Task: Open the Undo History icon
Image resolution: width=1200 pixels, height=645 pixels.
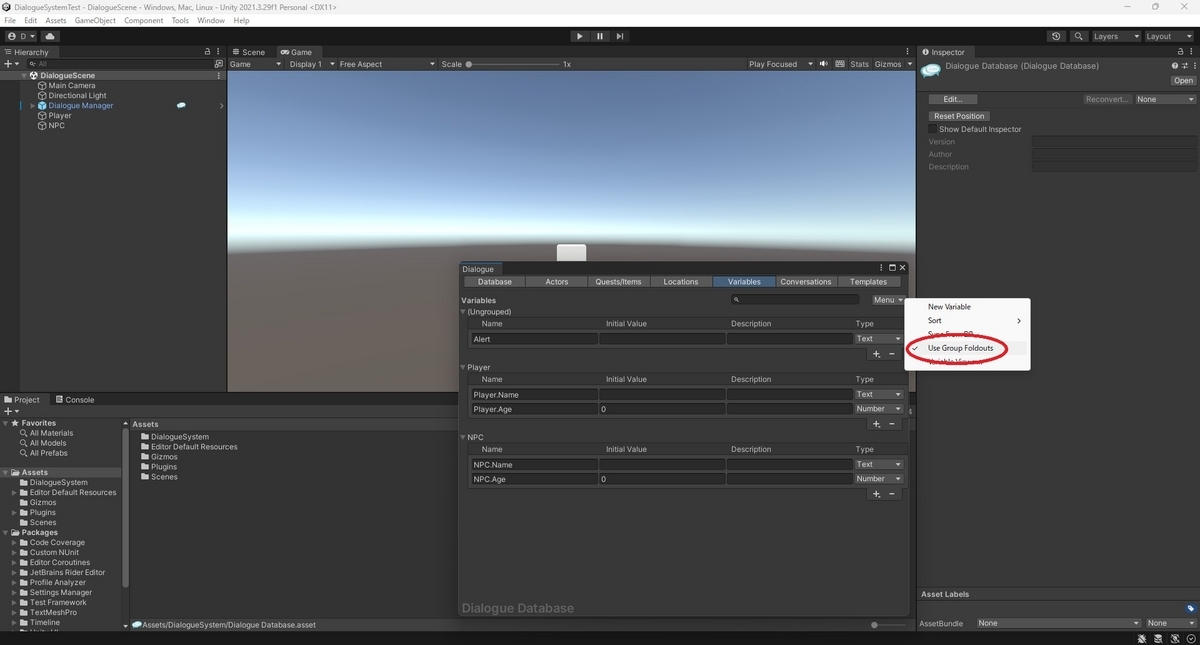Action: [x=1056, y=36]
